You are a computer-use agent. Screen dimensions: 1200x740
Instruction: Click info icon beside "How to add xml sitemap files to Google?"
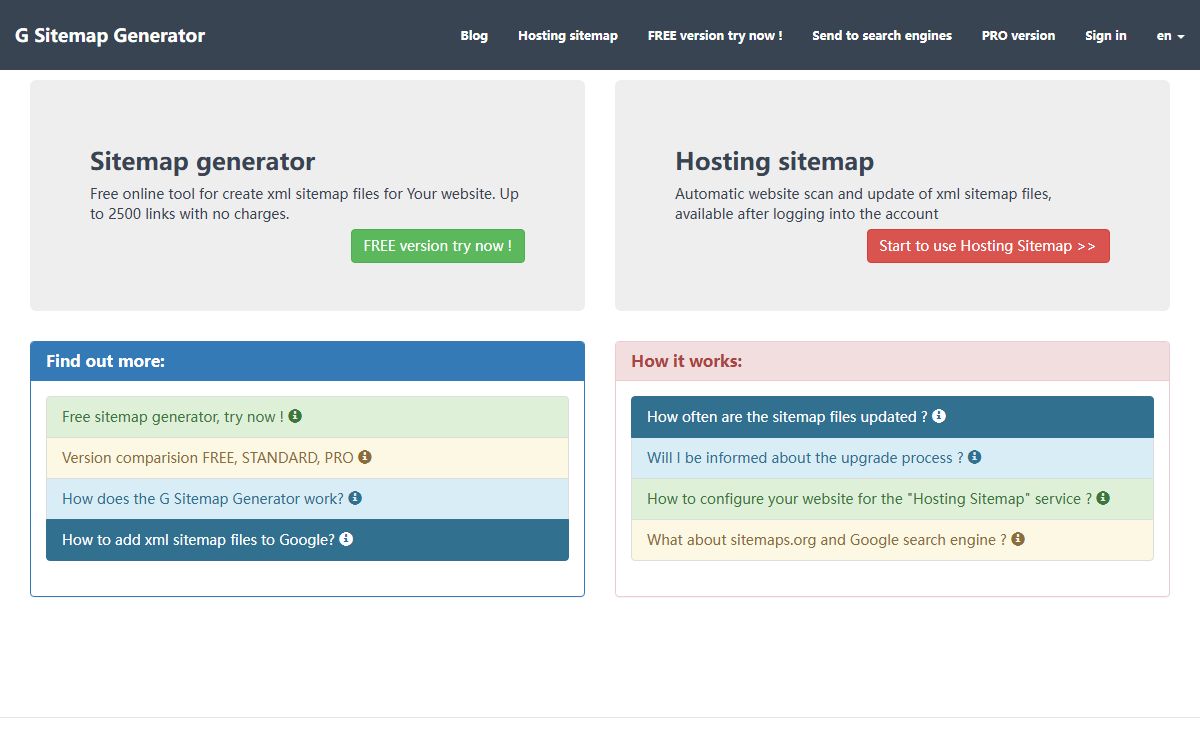(346, 539)
